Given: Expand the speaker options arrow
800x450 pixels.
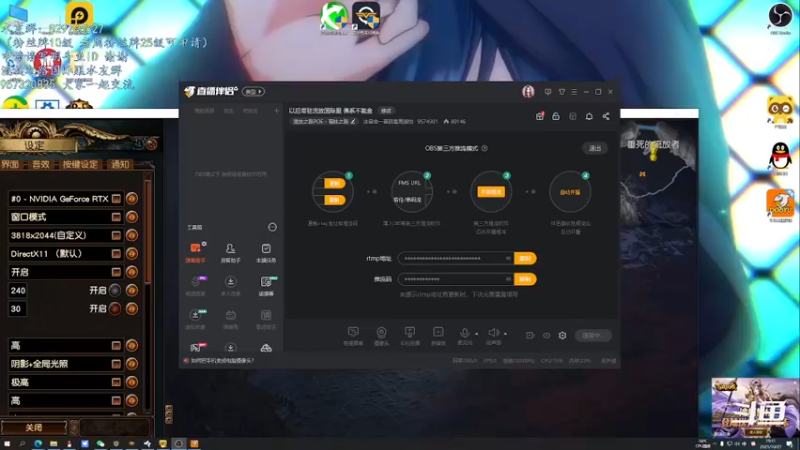Looking at the screenshot, I should point(505,334).
